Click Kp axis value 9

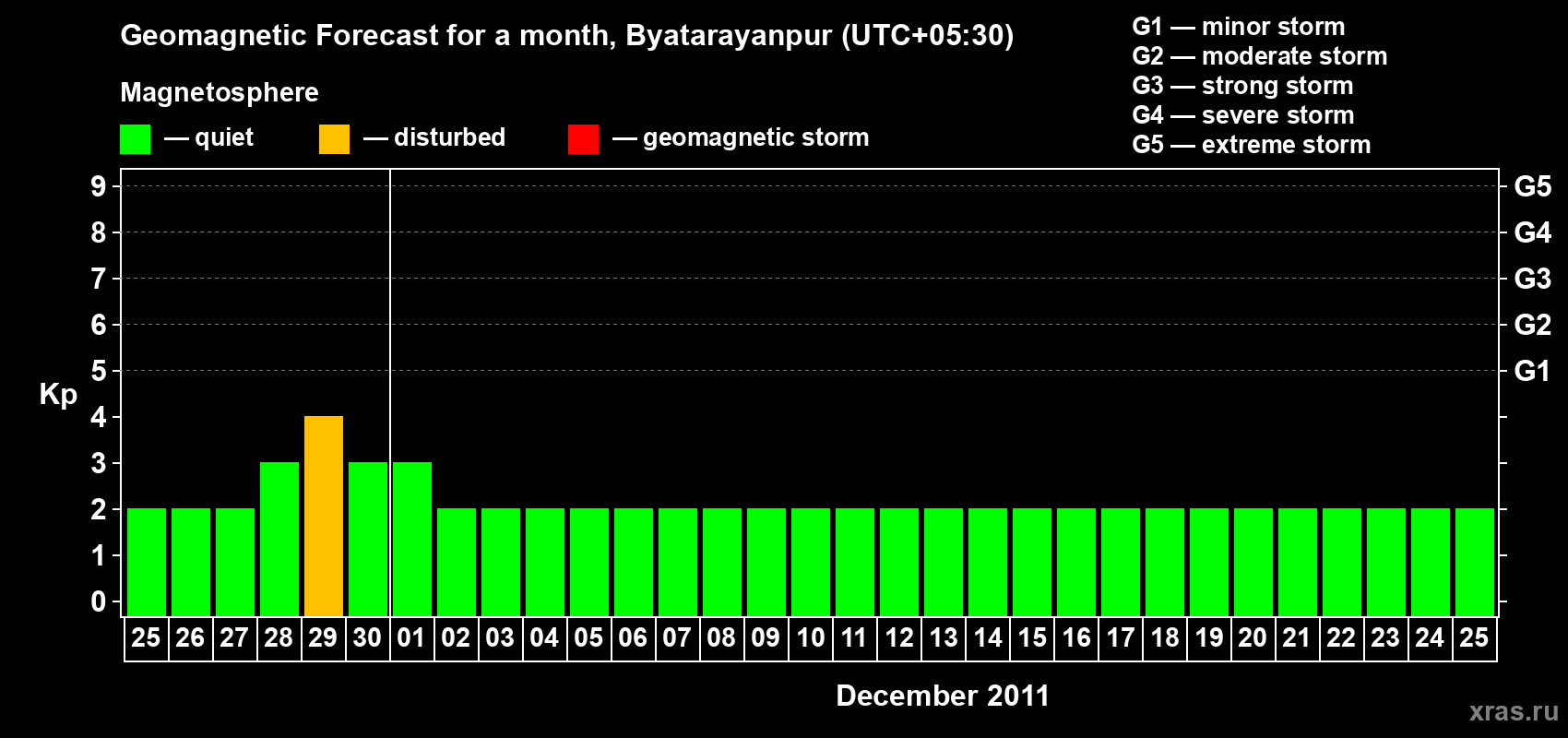pos(99,186)
